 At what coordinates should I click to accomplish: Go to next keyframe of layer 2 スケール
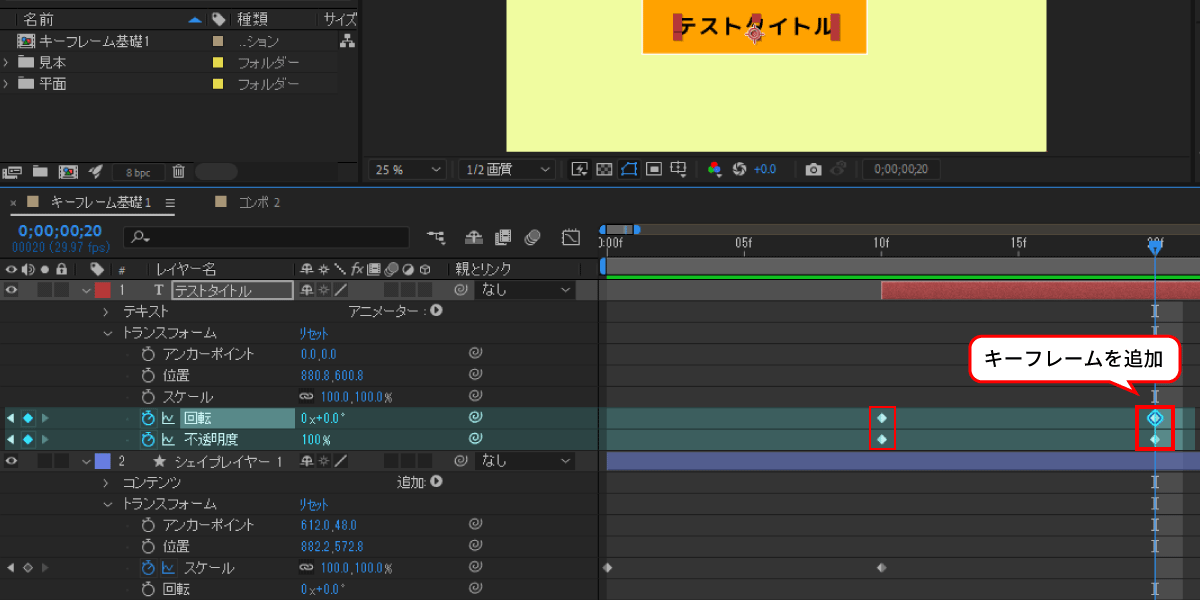coord(45,568)
